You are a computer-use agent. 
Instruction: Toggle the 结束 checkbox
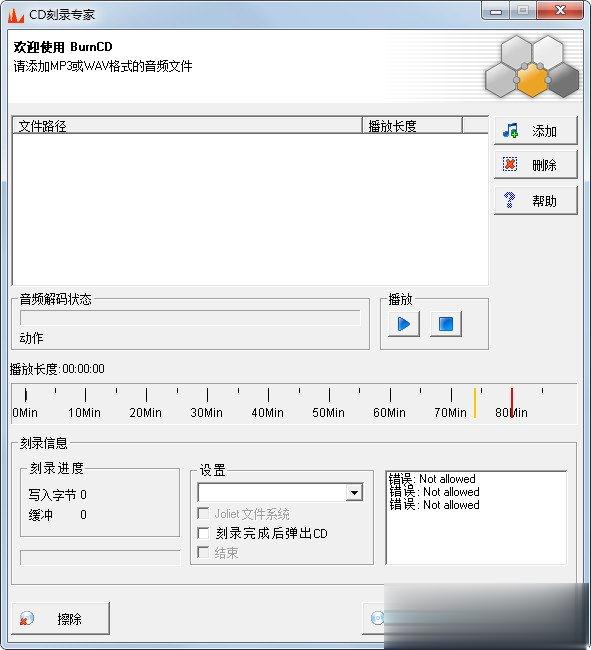203,552
